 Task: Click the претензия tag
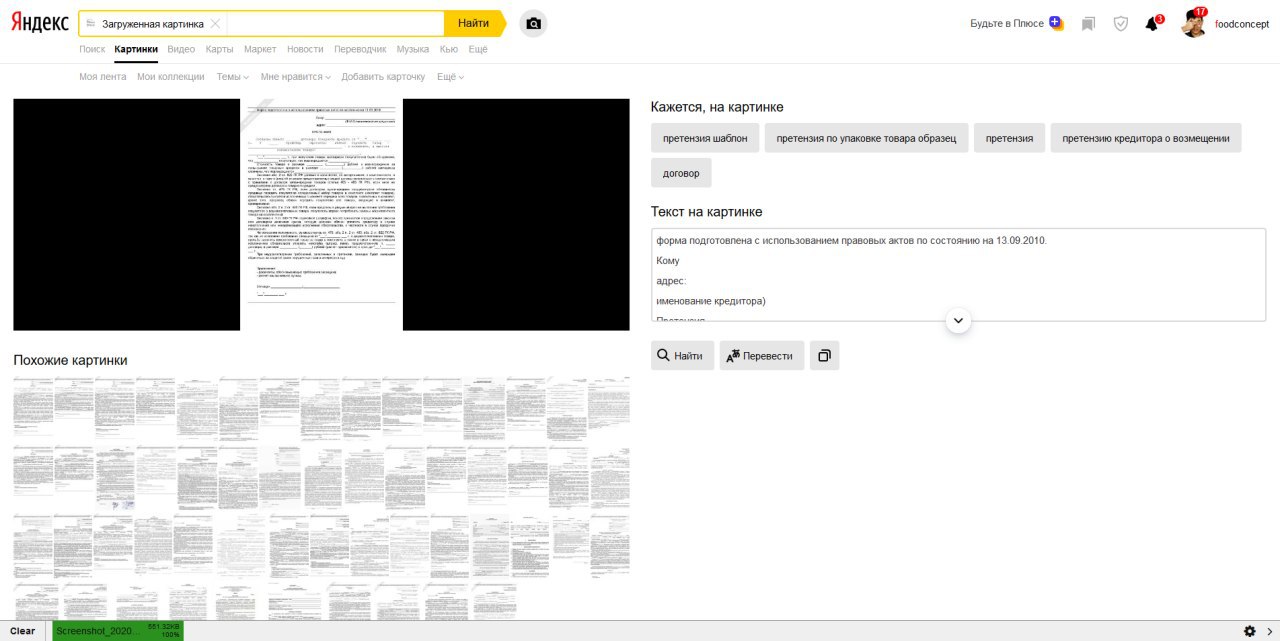tap(1010, 138)
